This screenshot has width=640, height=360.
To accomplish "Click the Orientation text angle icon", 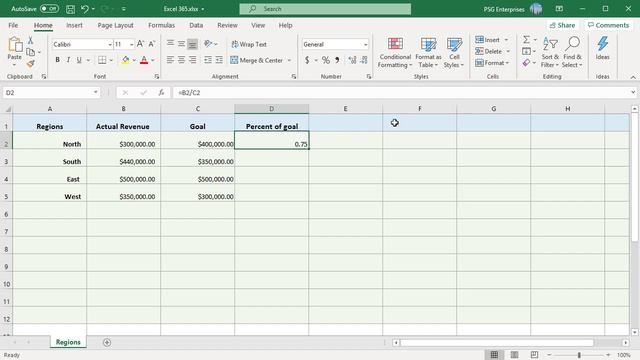I will pos(208,44).
